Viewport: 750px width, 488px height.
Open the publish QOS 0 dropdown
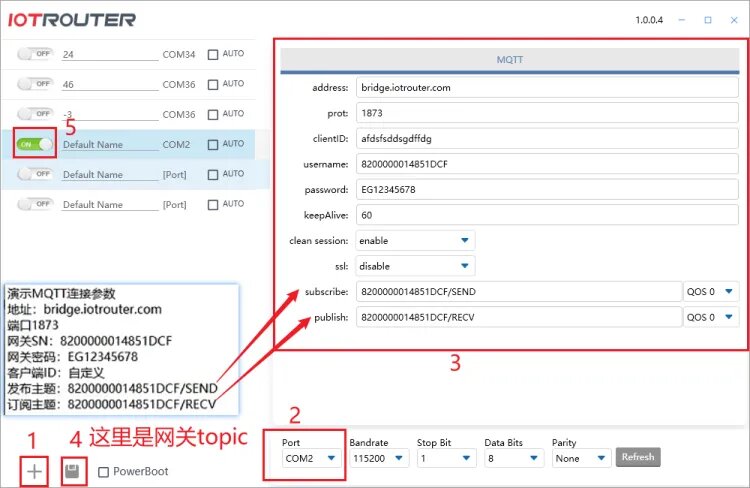point(711,318)
